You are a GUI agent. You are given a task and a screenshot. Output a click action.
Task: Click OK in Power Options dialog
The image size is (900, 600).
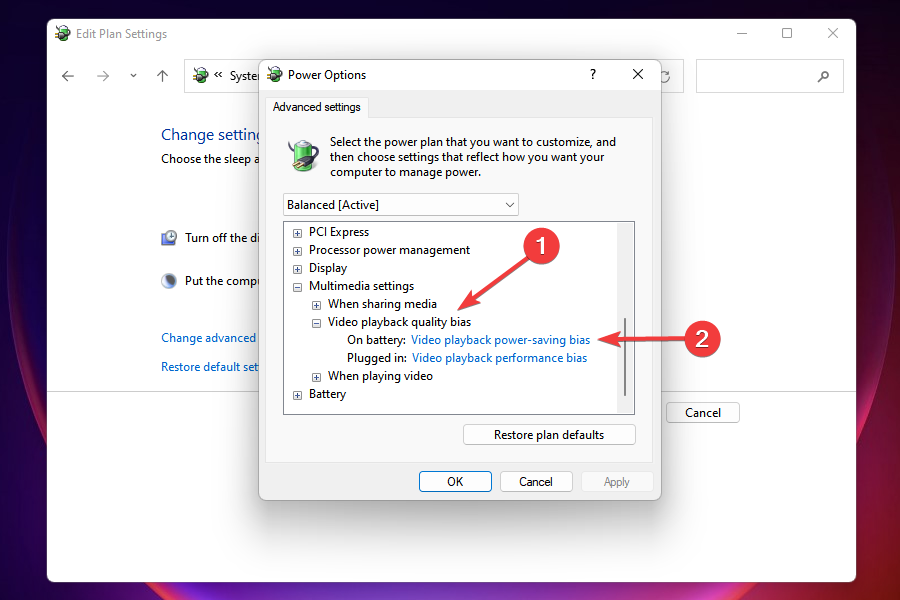(455, 482)
